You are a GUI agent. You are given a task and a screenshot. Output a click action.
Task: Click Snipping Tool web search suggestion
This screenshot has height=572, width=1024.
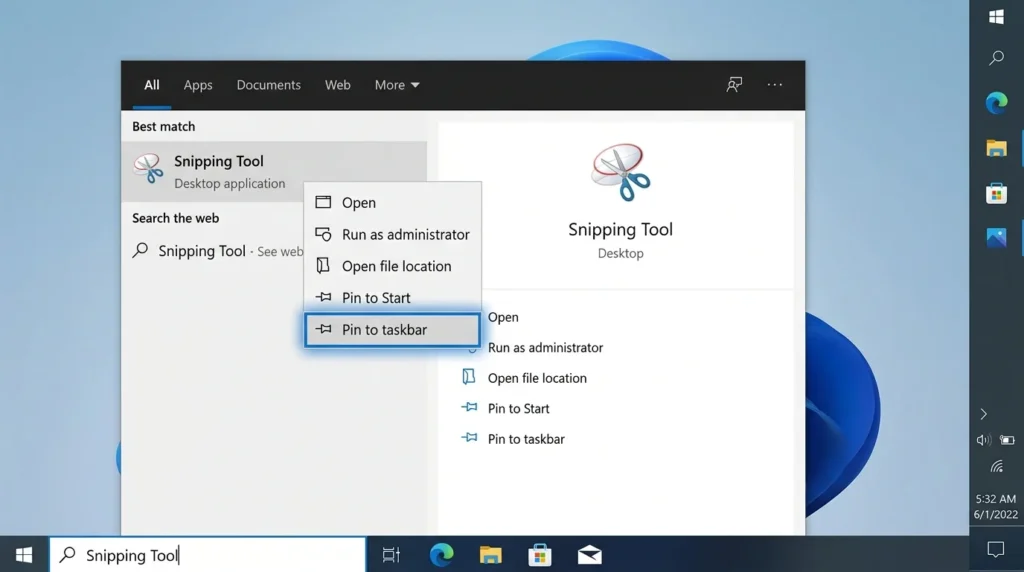click(218, 251)
